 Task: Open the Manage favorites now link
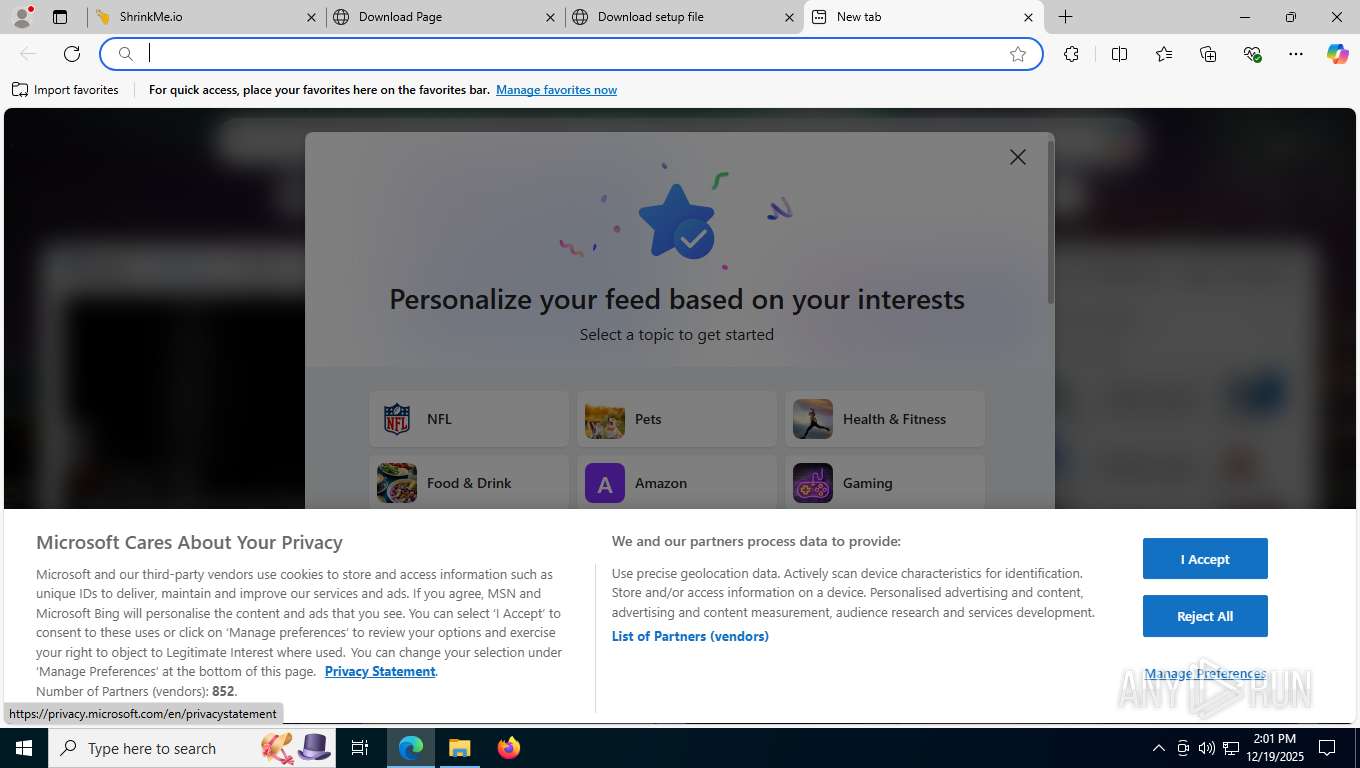click(556, 90)
